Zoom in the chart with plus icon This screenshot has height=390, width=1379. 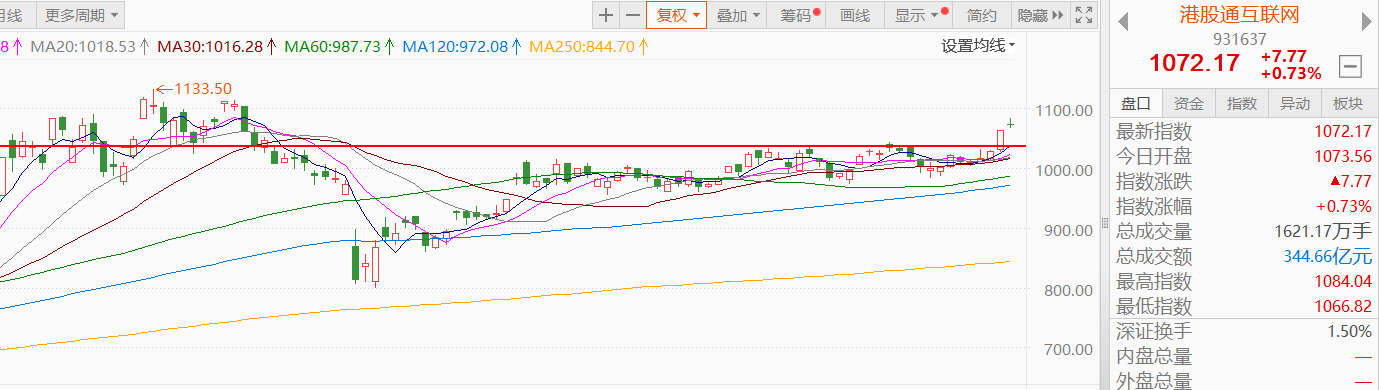[x=606, y=15]
